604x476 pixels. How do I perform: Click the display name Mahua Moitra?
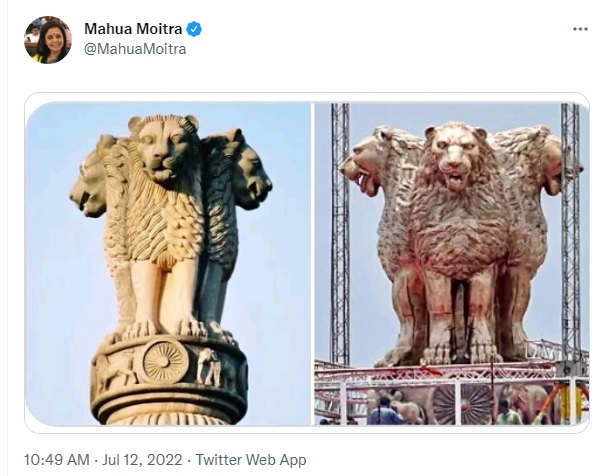133,29
